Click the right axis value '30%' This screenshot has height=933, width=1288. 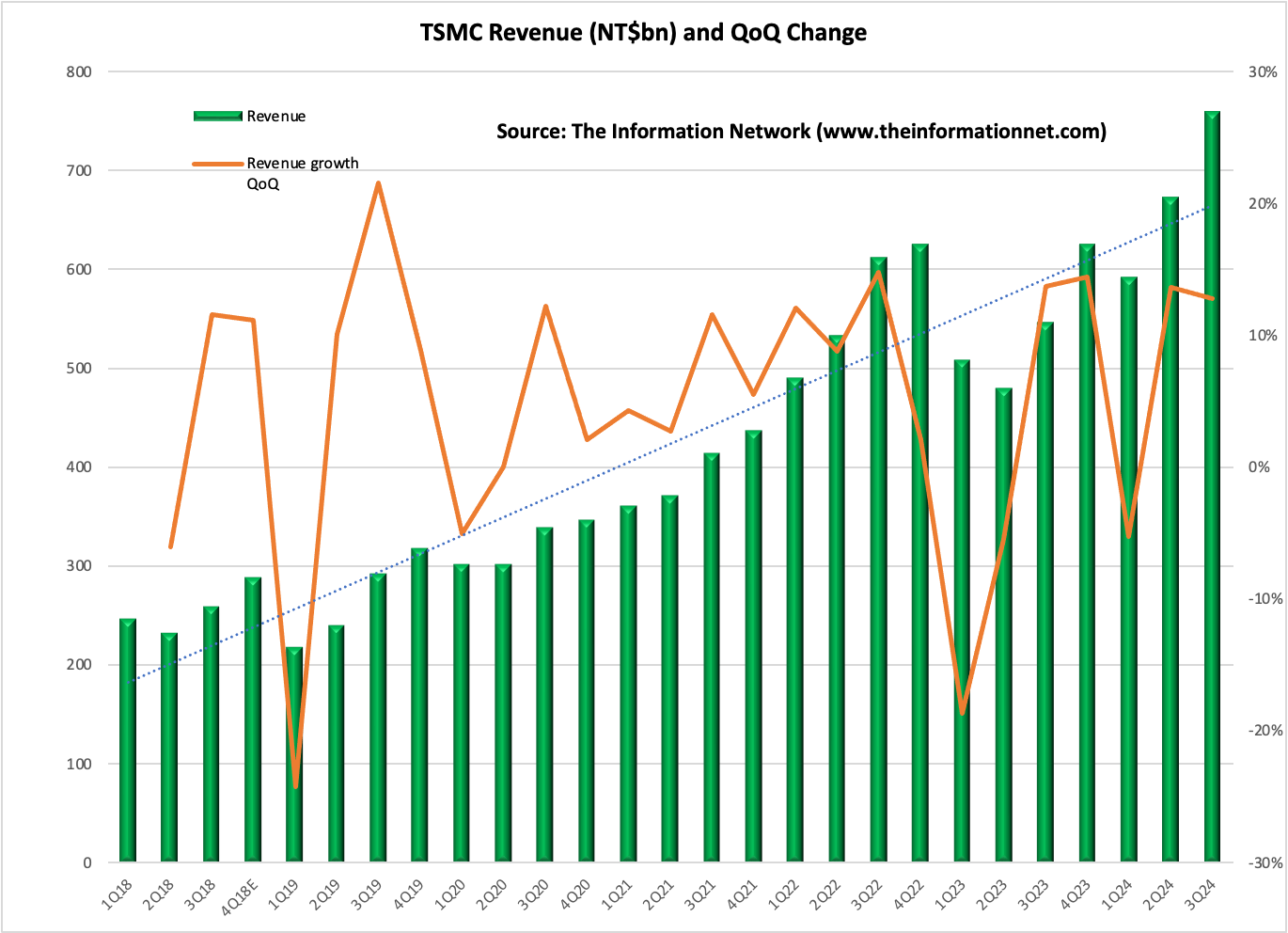click(1264, 71)
